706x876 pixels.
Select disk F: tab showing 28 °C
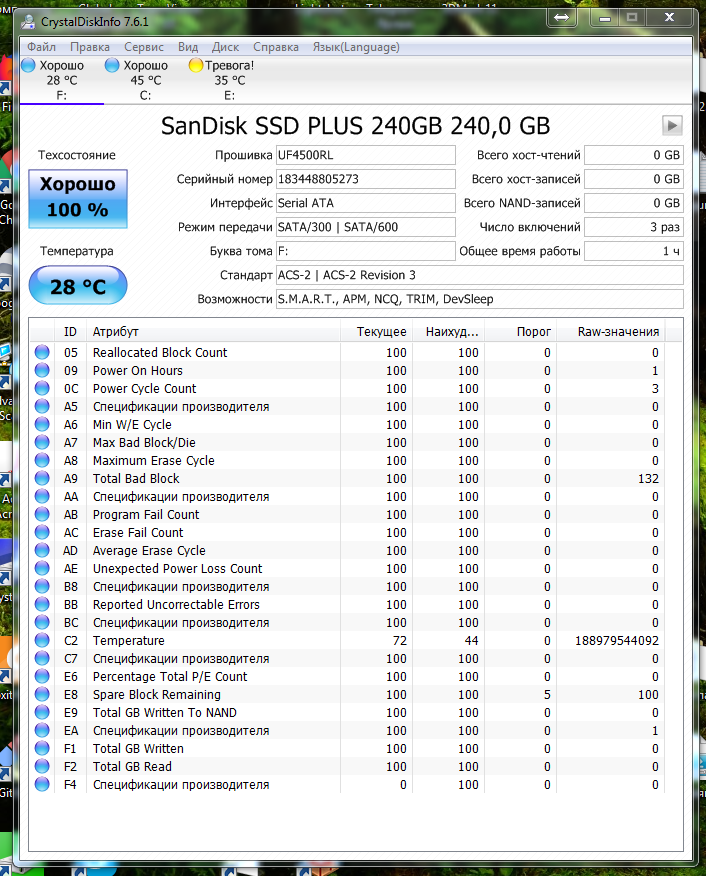61,80
